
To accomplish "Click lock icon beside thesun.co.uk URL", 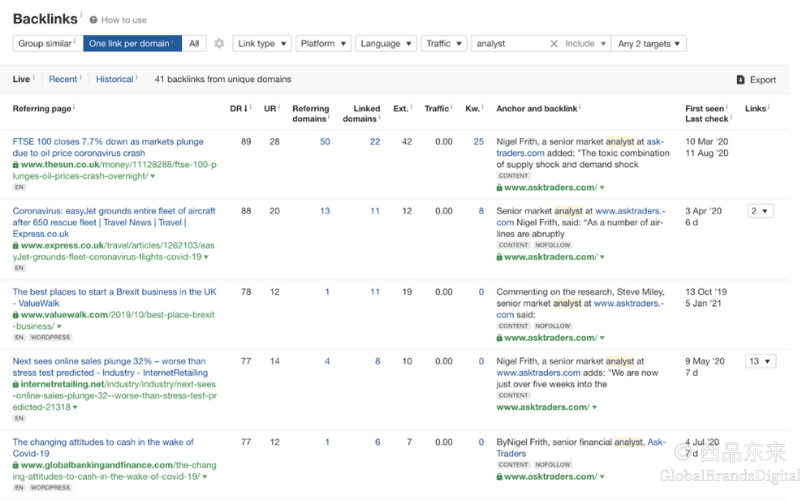I will click(x=16, y=164).
